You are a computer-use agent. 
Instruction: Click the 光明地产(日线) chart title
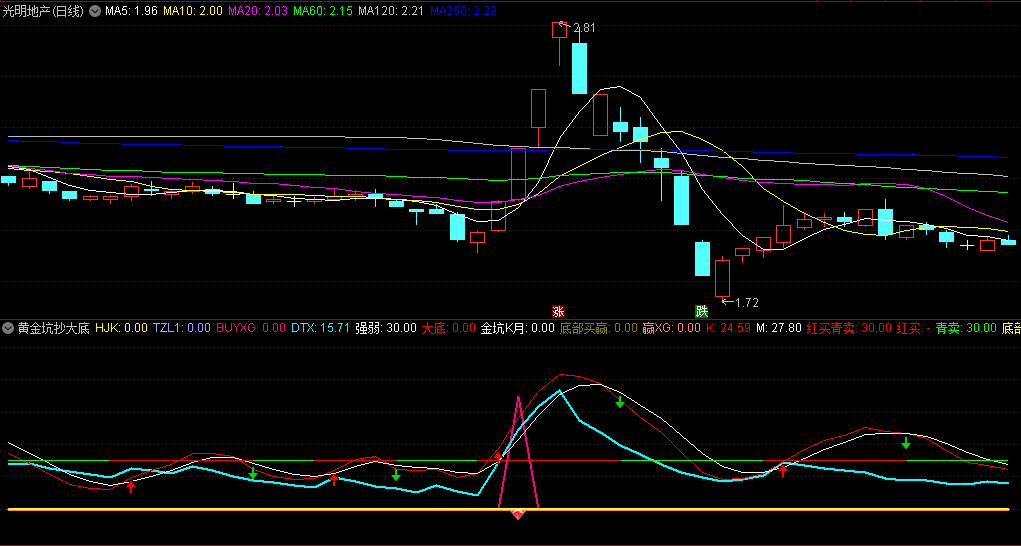point(45,11)
